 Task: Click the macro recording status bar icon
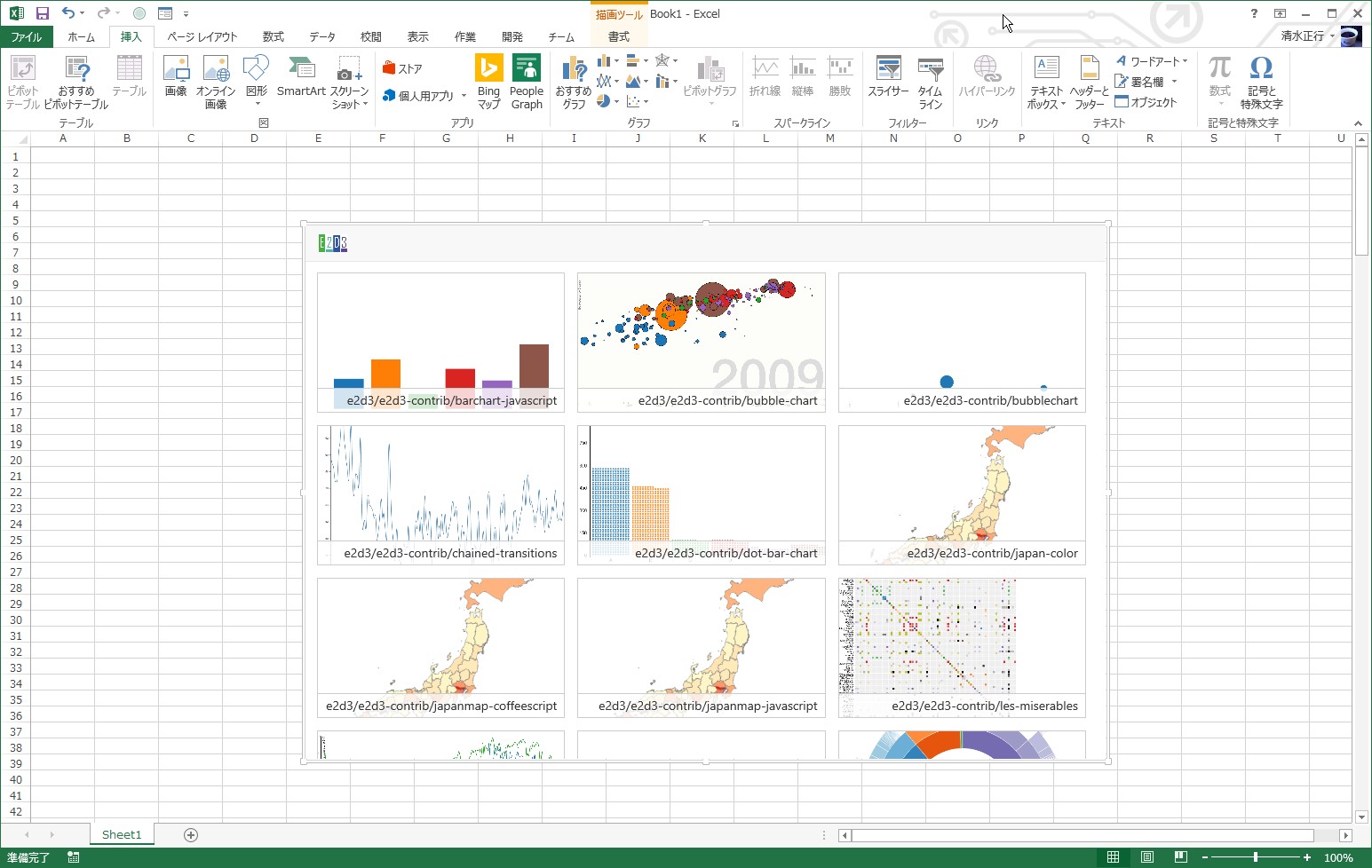[x=74, y=857]
